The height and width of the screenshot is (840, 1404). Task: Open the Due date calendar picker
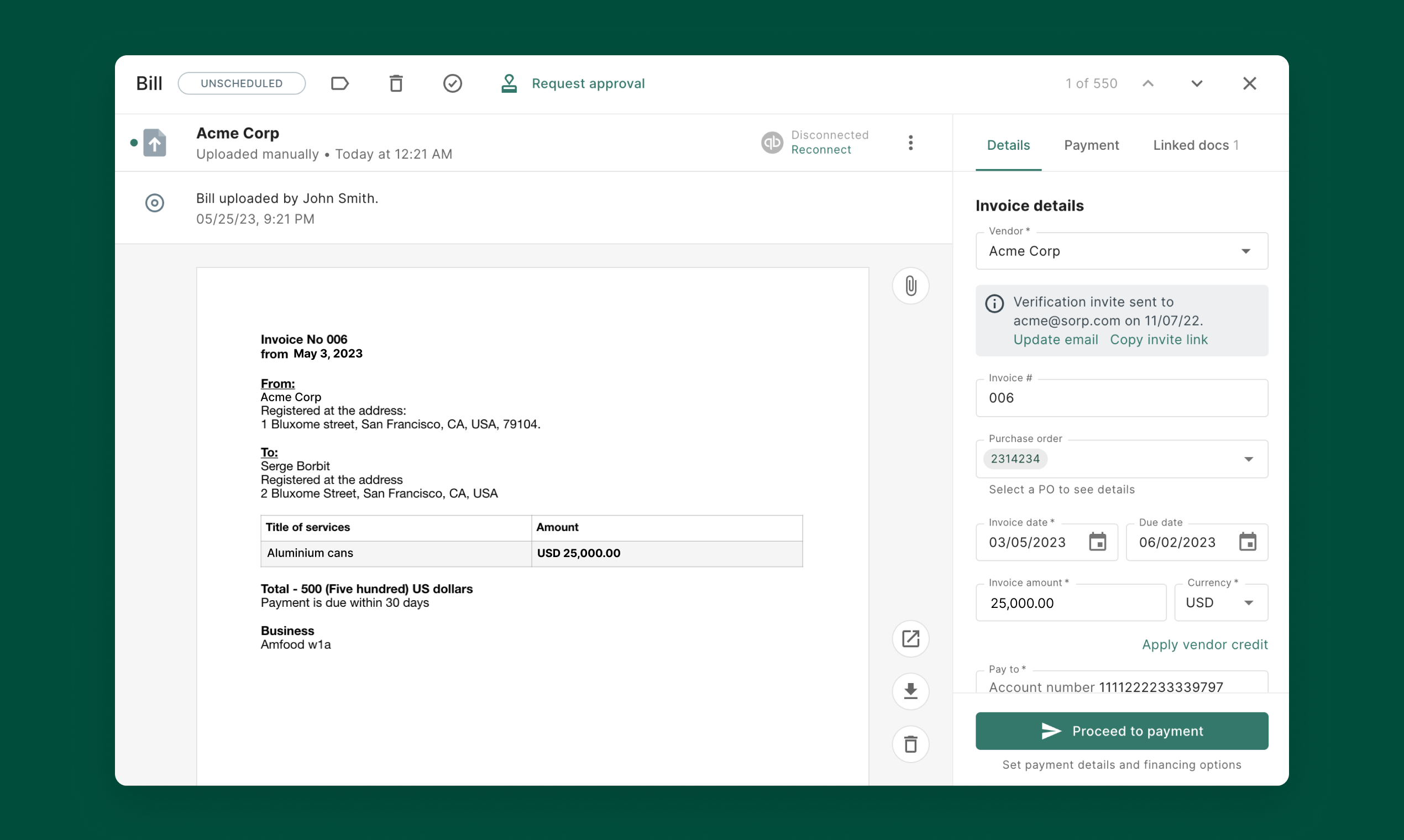click(x=1248, y=542)
